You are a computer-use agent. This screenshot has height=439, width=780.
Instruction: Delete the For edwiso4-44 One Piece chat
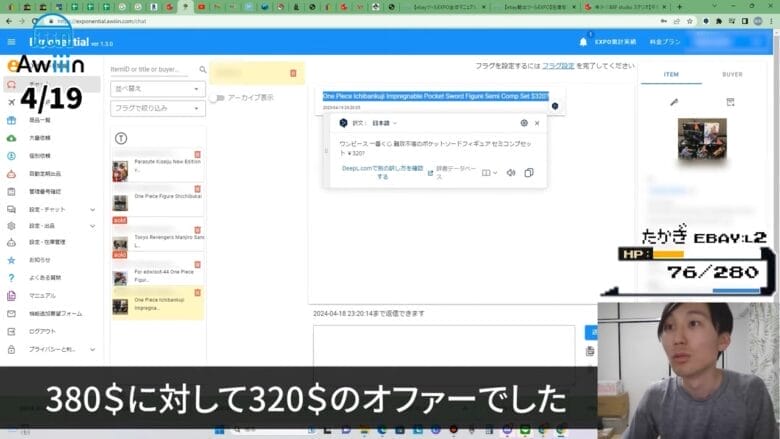tap(197, 264)
